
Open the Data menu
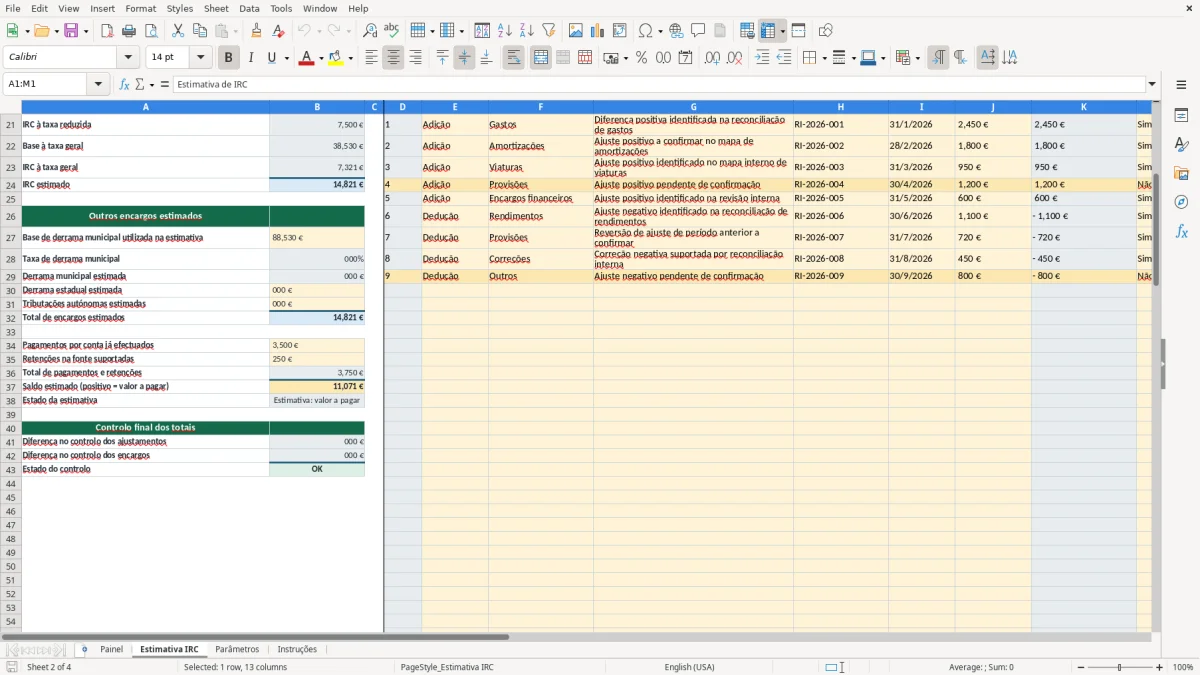tap(249, 8)
